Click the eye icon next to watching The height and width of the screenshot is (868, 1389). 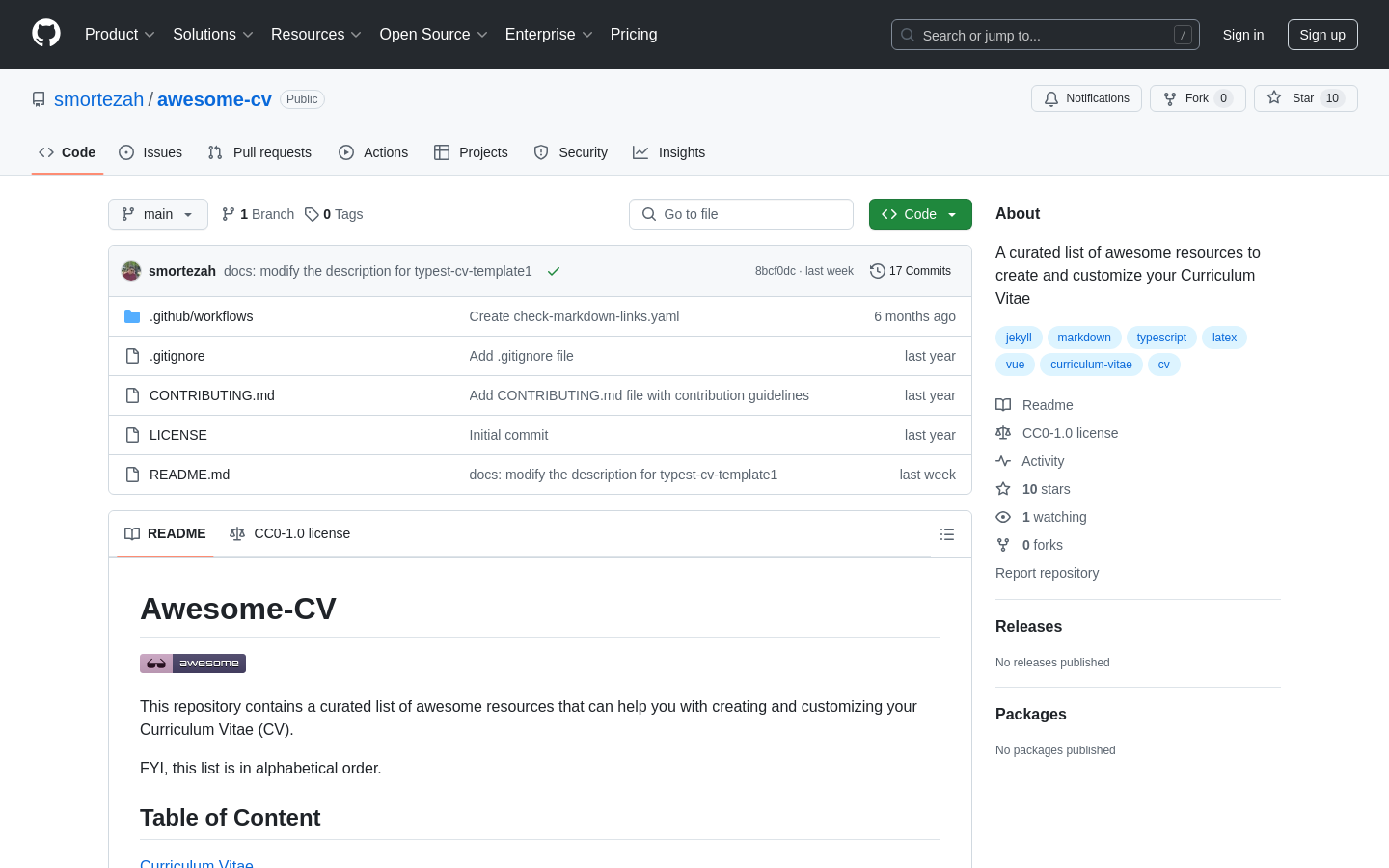[x=1003, y=517]
